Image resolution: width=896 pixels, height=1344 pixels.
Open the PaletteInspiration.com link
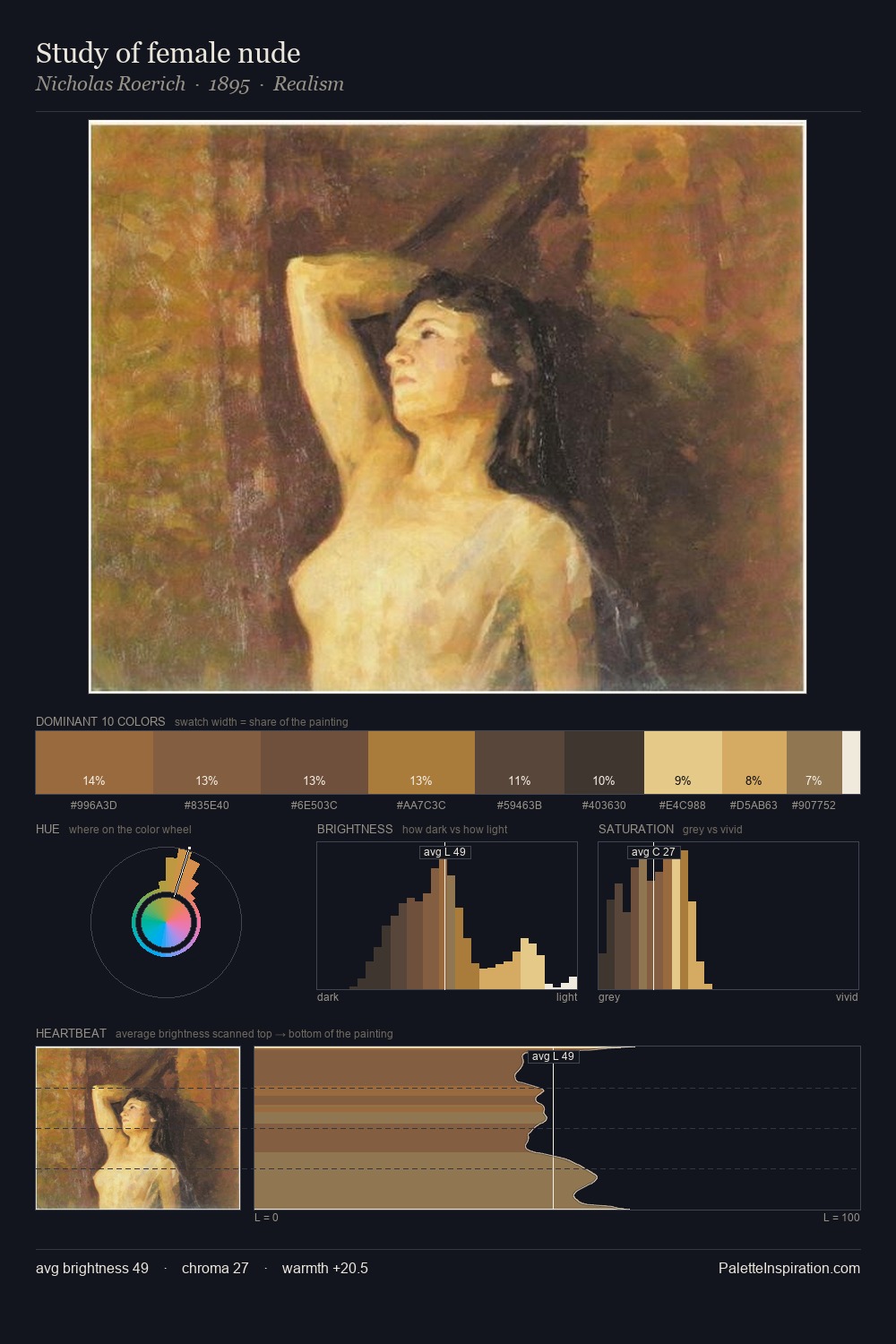(x=789, y=1268)
